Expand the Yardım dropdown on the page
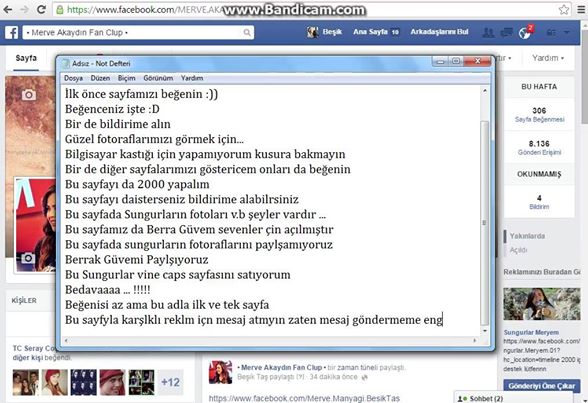 pos(548,58)
